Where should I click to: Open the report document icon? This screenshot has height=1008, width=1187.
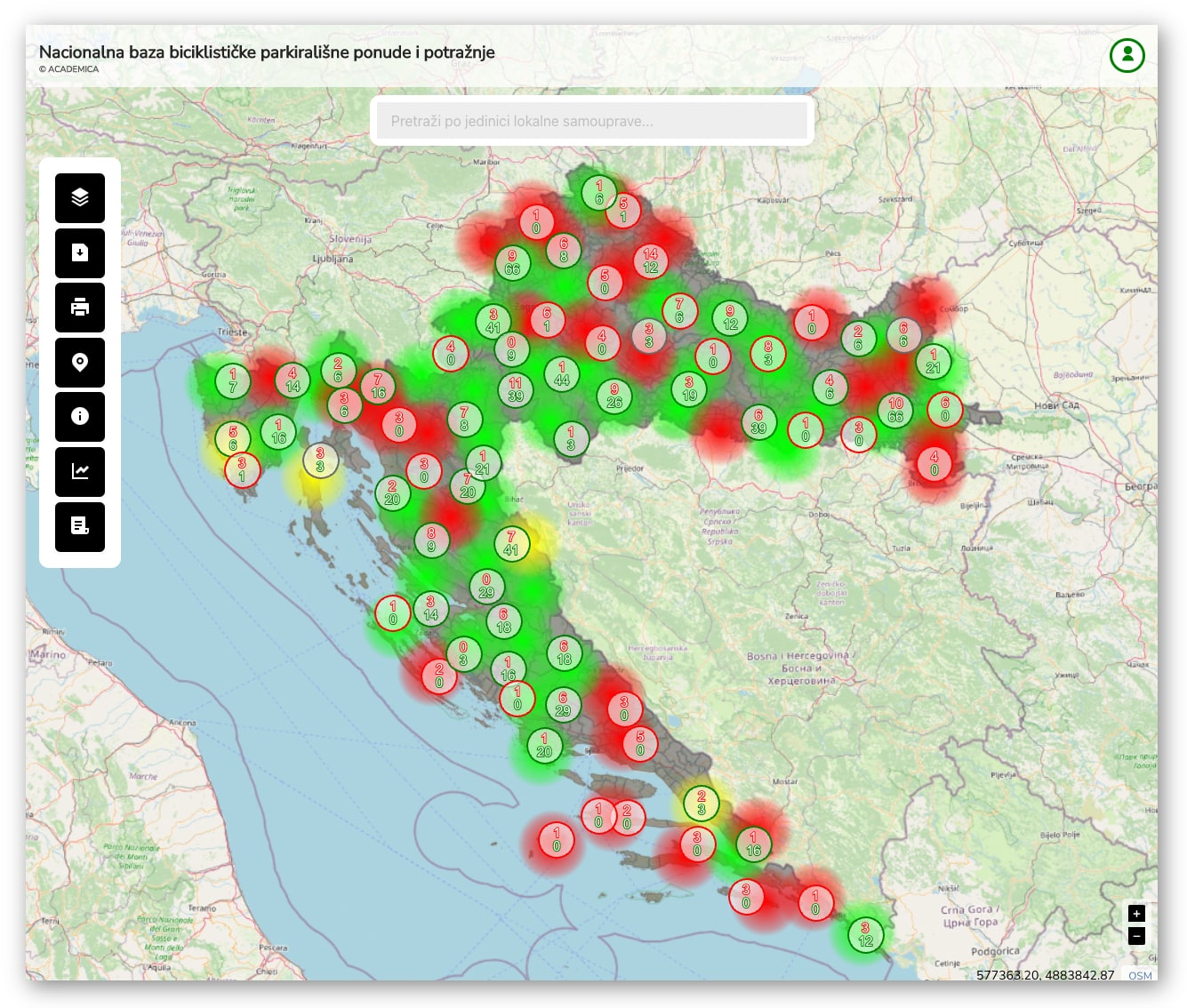pos(80,526)
